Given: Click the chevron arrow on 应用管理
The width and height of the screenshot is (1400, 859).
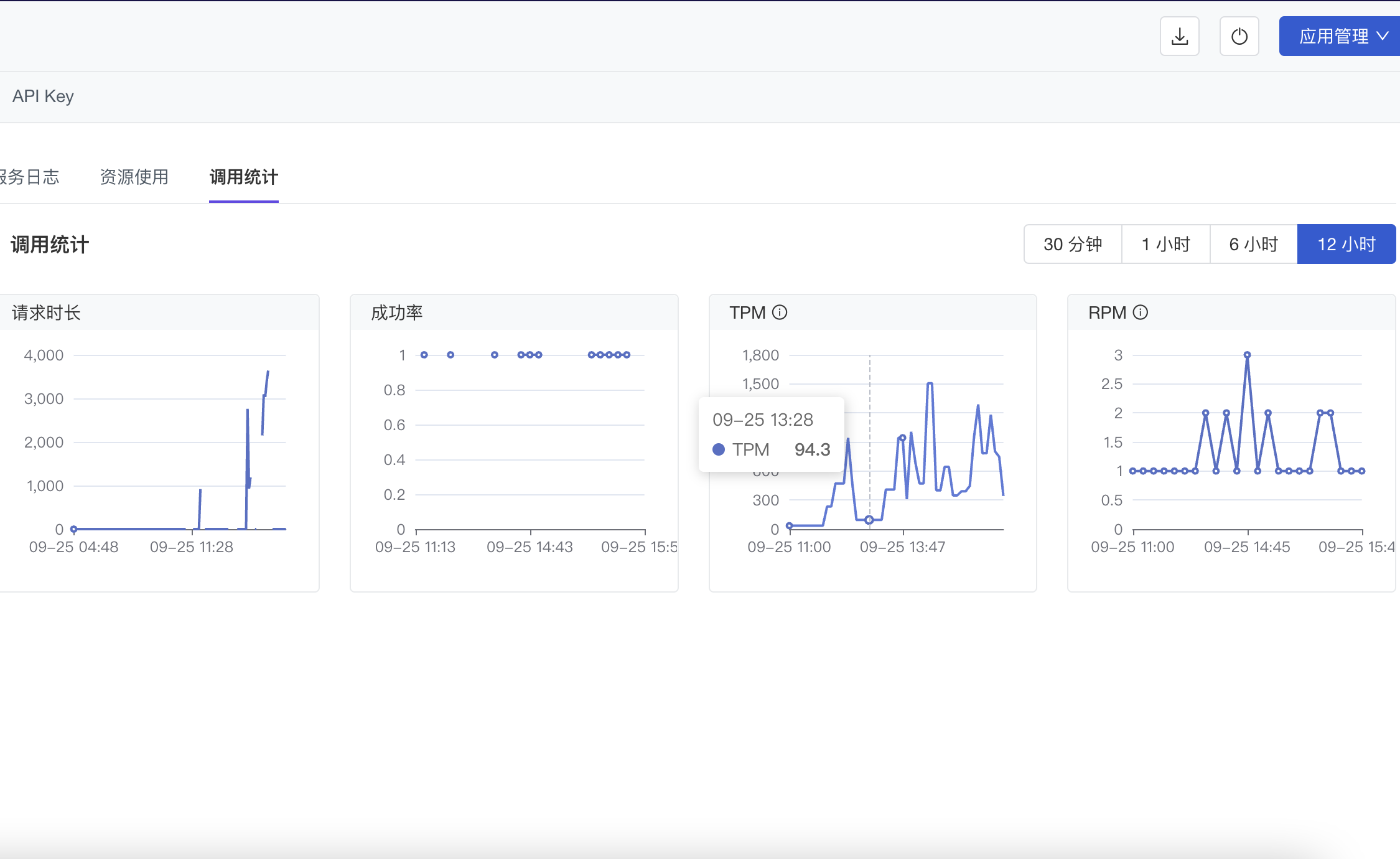Looking at the screenshot, I should 1383,36.
